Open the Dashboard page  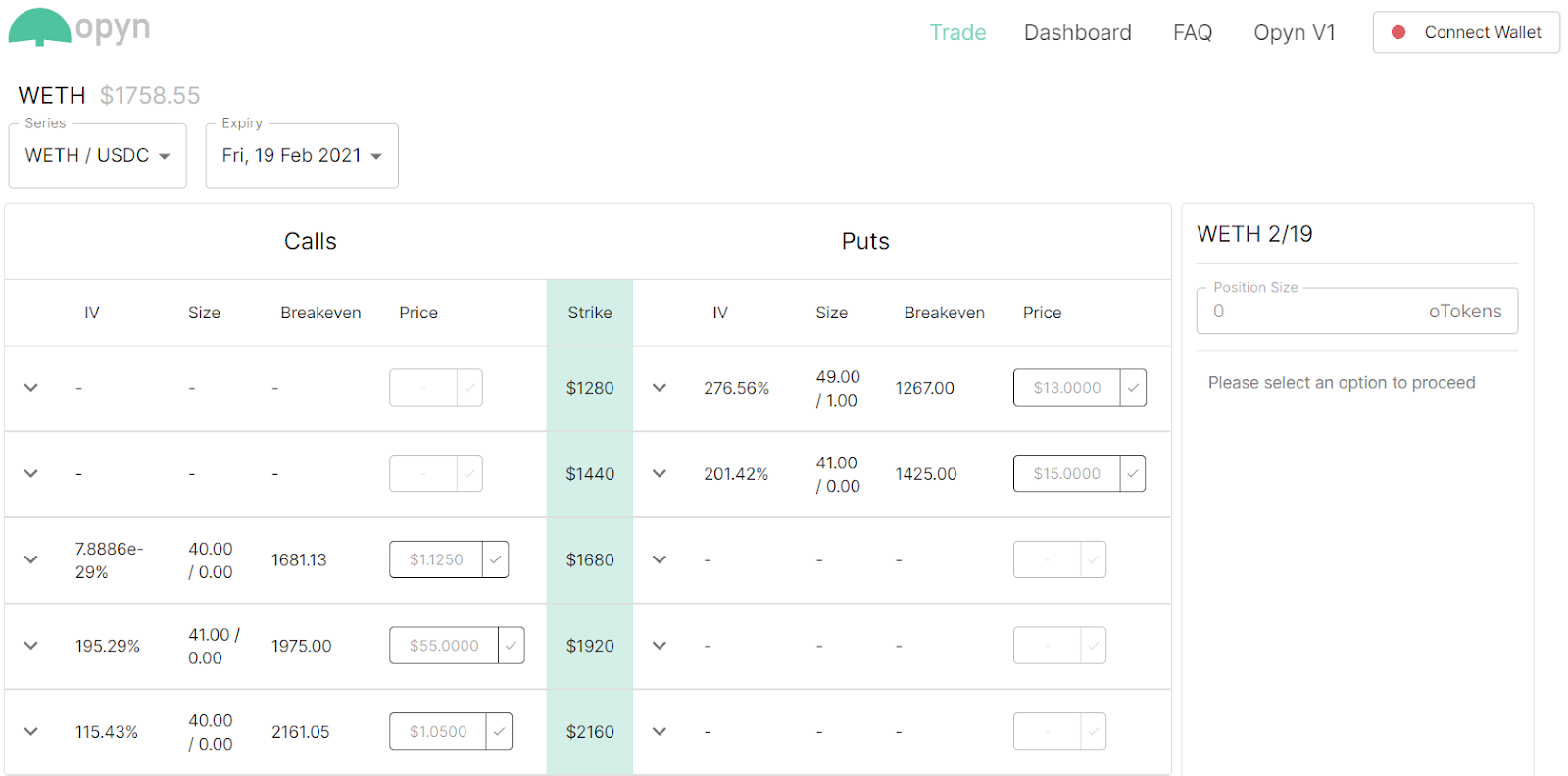point(1077,33)
